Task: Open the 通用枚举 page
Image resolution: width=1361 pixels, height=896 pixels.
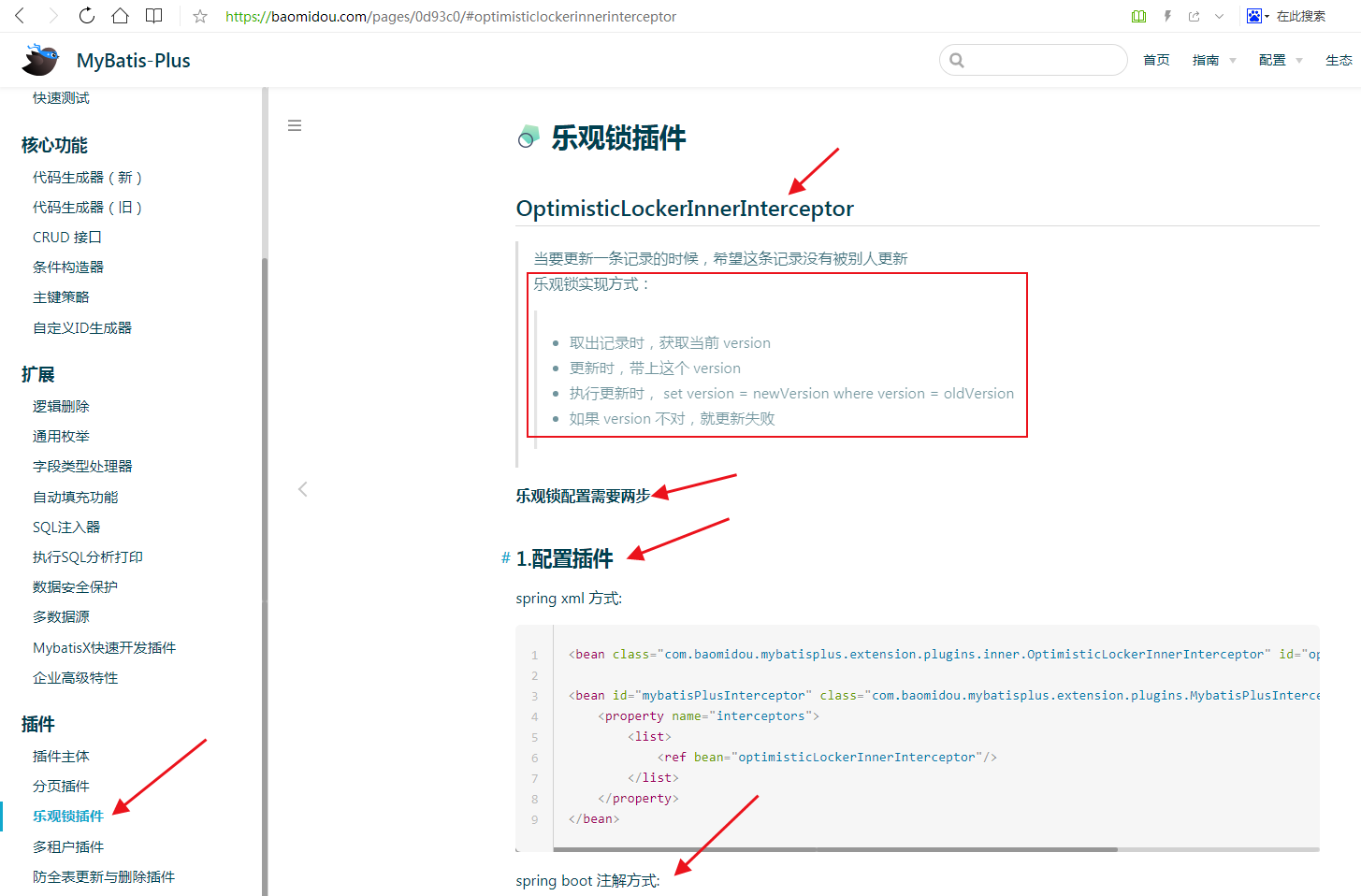Action: (62, 437)
